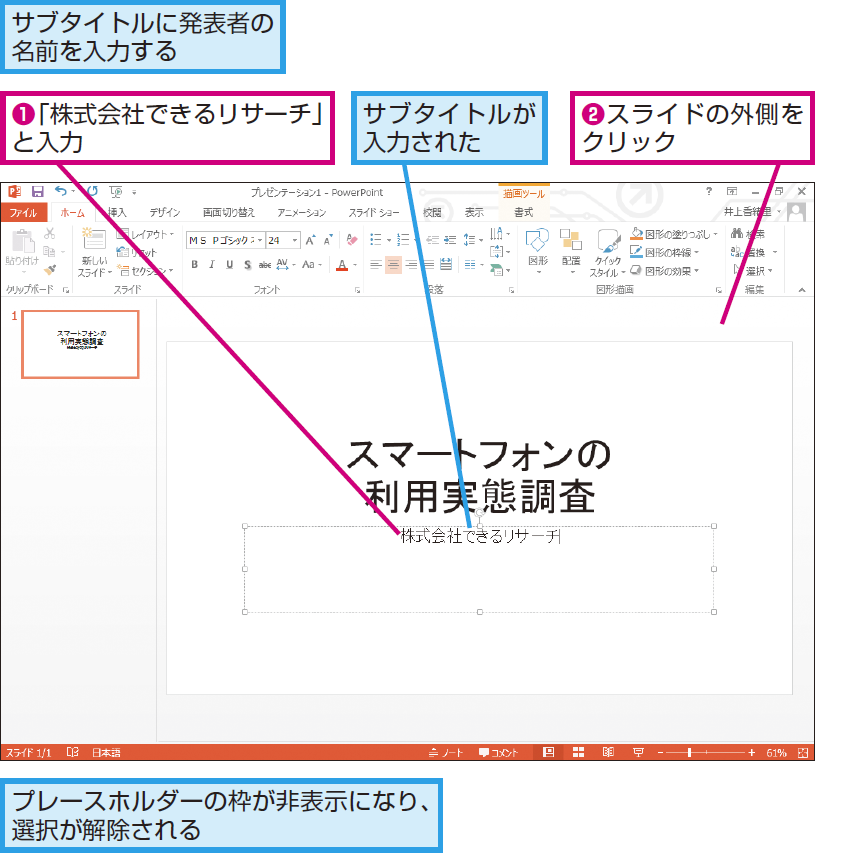Viewport: 848px width, 853px height.
Task: Click inside the subtitle text 株式会社できるリサーチ
Action: pos(480,536)
